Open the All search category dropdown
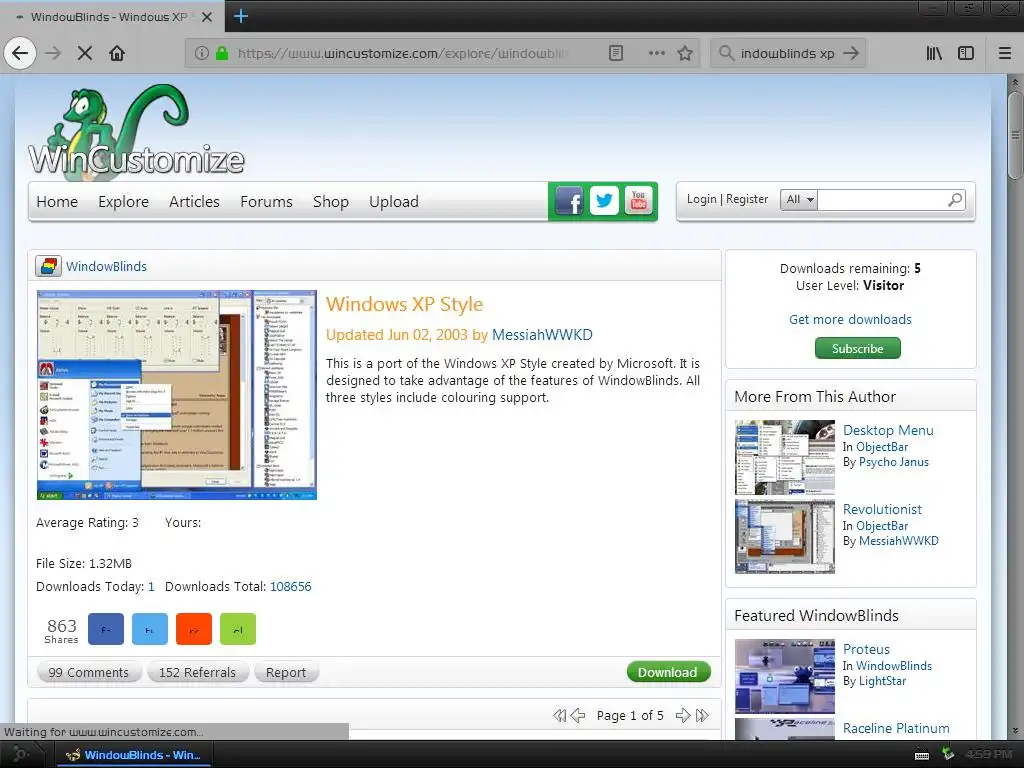The height and width of the screenshot is (768, 1024). pos(799,199)
